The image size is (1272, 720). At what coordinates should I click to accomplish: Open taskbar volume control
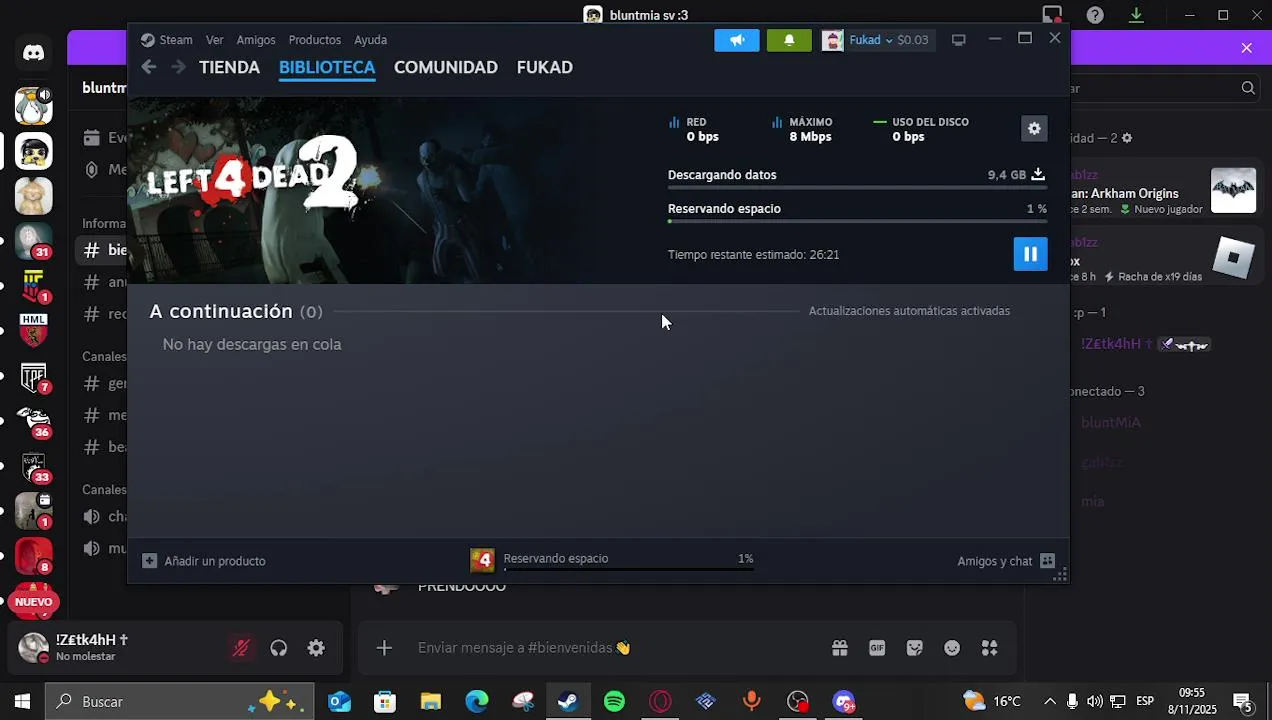(1095, 702)
